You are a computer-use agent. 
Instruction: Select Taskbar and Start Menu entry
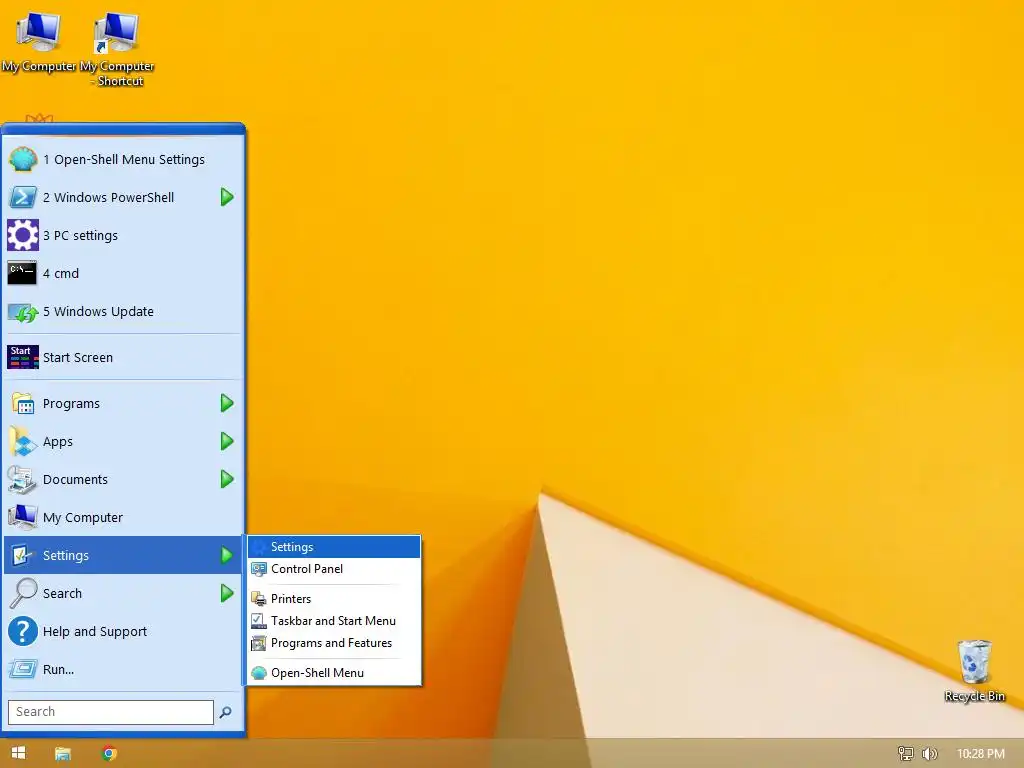334,621
